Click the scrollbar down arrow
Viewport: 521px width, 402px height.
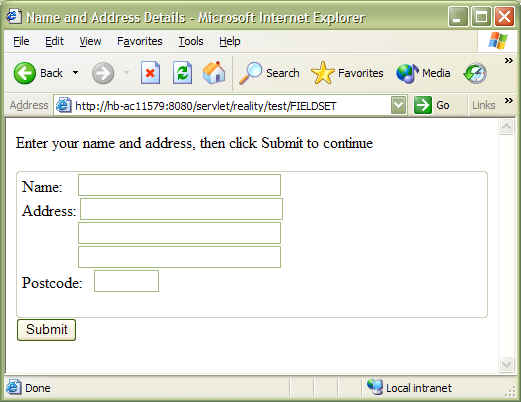click(x=506, y=364)
